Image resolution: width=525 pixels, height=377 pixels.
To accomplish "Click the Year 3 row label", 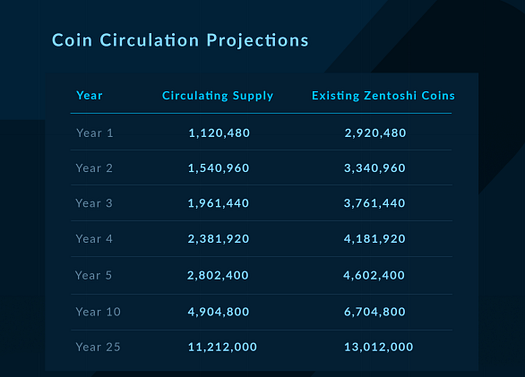I will 94,203.
